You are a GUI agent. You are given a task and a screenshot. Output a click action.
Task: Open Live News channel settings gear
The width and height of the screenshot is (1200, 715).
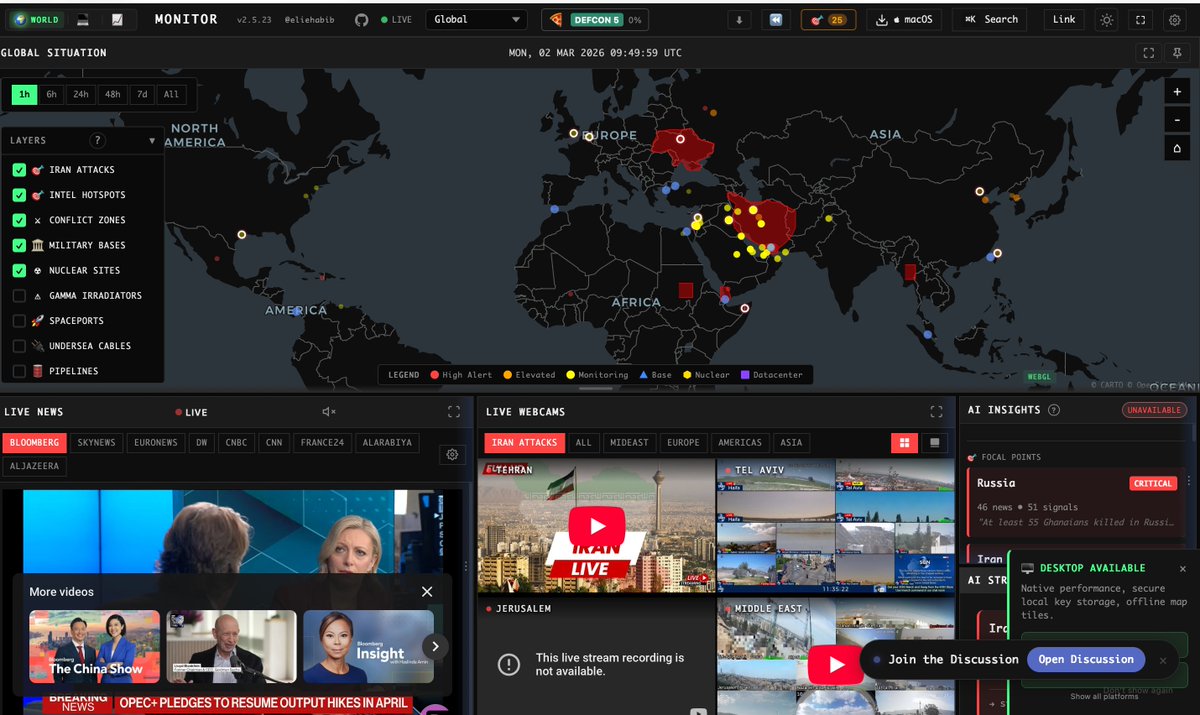point(452,454)
